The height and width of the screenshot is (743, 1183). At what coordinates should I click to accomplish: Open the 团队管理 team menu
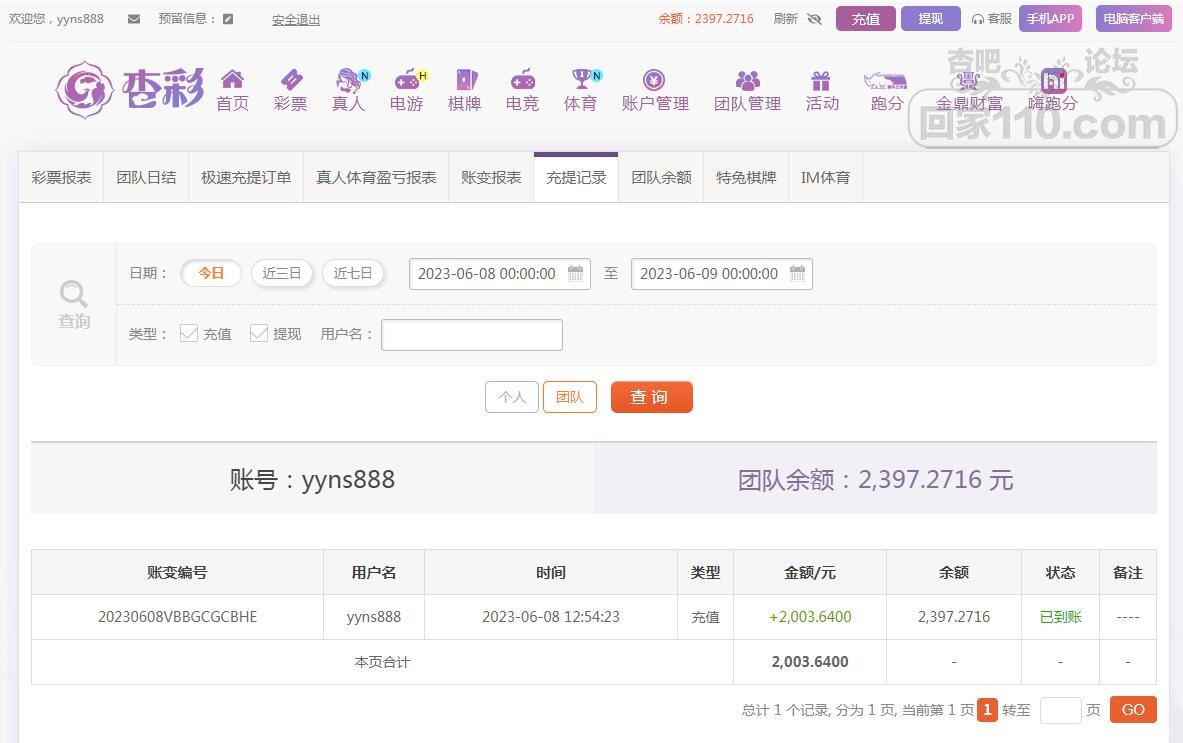click(x=747, y=90)
